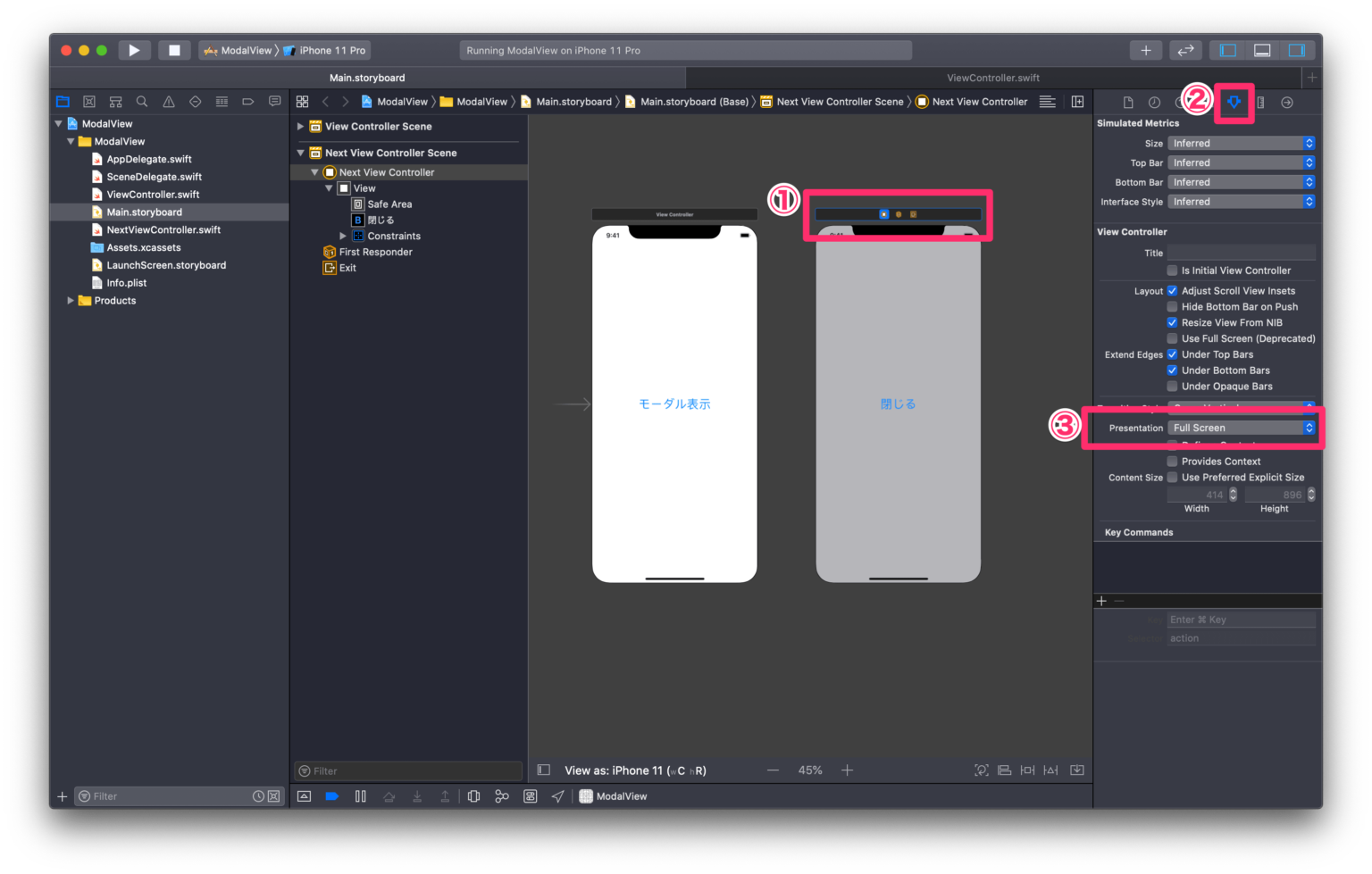Click the Run button
The image size is (1372, 874).
click(x=134, y=50)
